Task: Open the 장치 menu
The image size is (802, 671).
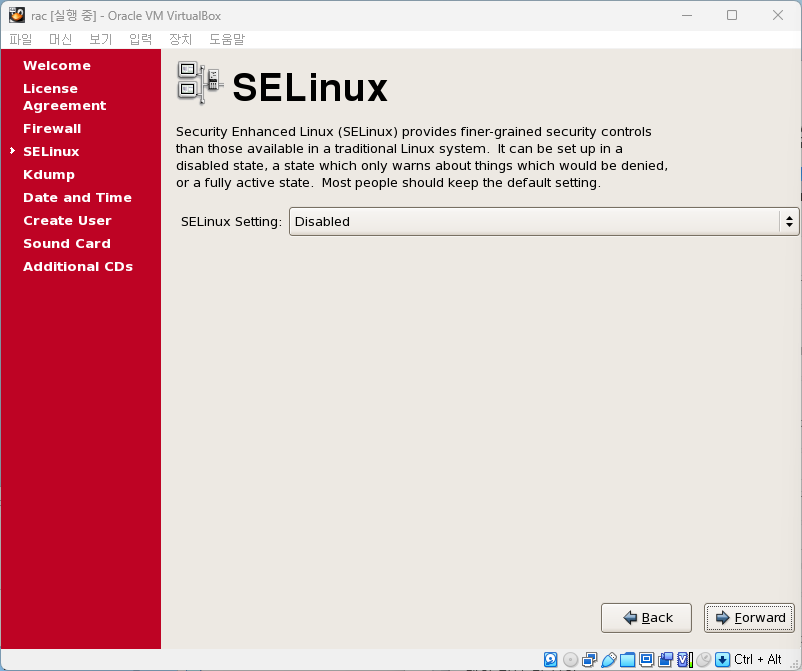Action: (x=181, y=39)
